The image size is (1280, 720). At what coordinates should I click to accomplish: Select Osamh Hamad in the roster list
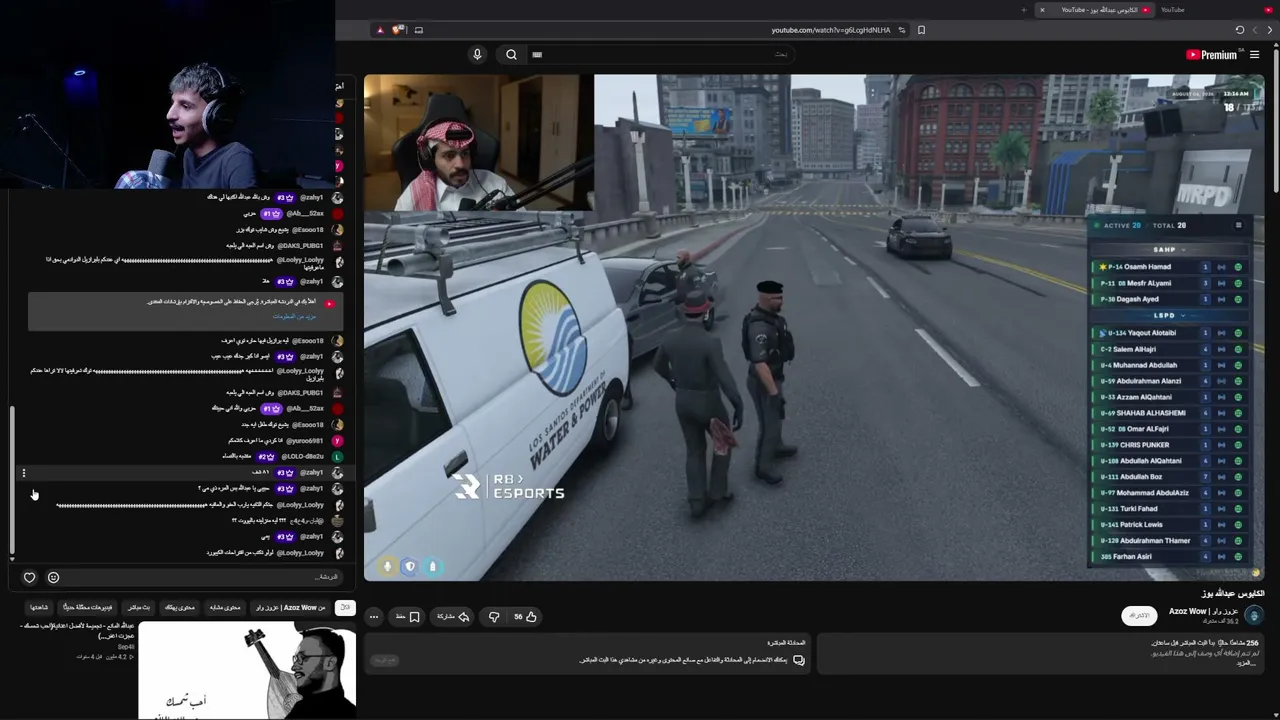click(1170, 267)
